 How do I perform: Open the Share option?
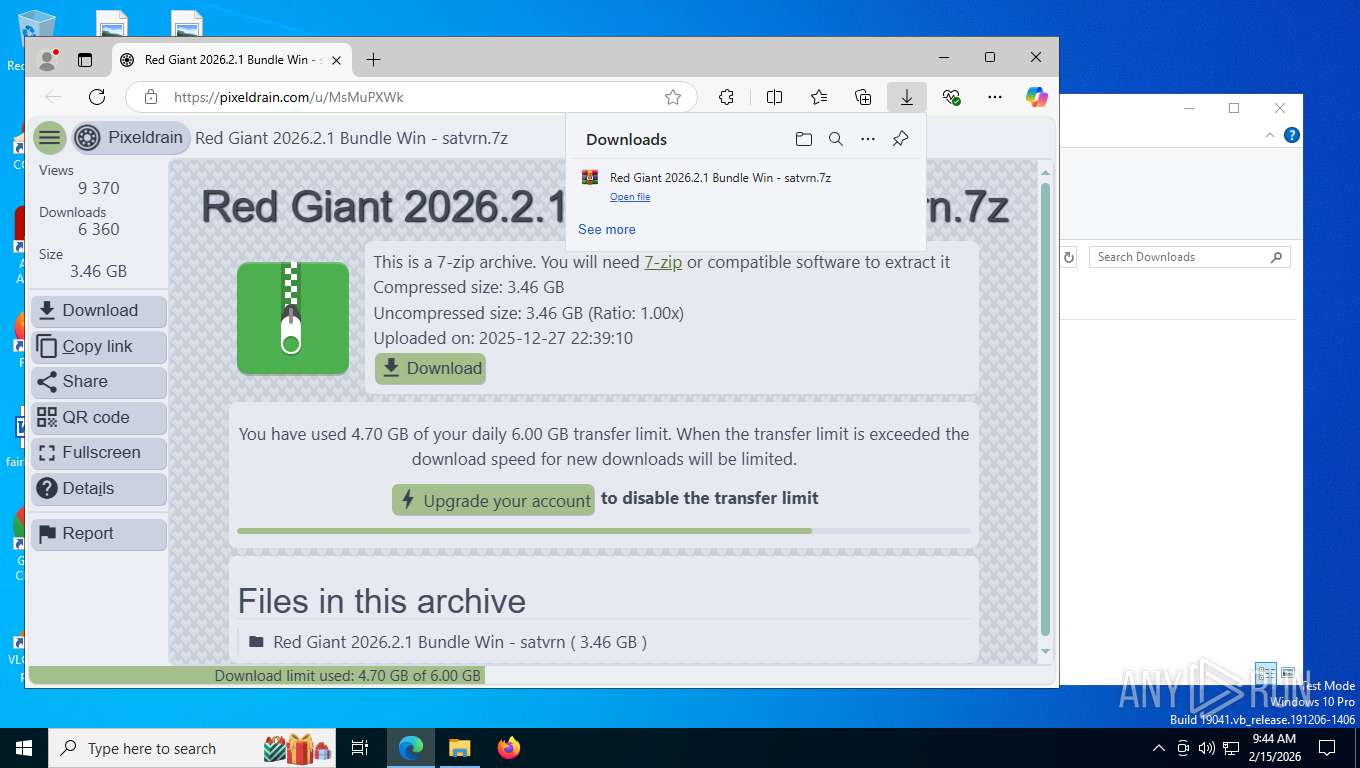(x=99, y=382)
